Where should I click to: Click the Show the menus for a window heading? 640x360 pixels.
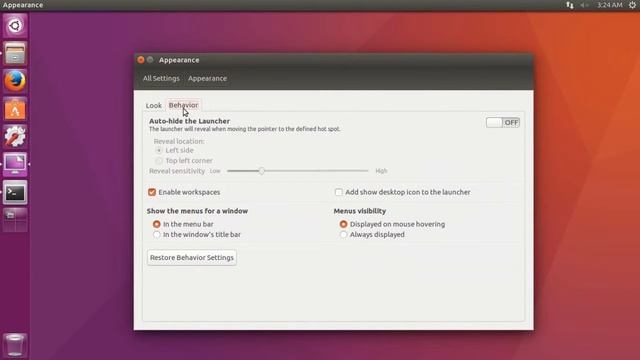tap(197, 211)
